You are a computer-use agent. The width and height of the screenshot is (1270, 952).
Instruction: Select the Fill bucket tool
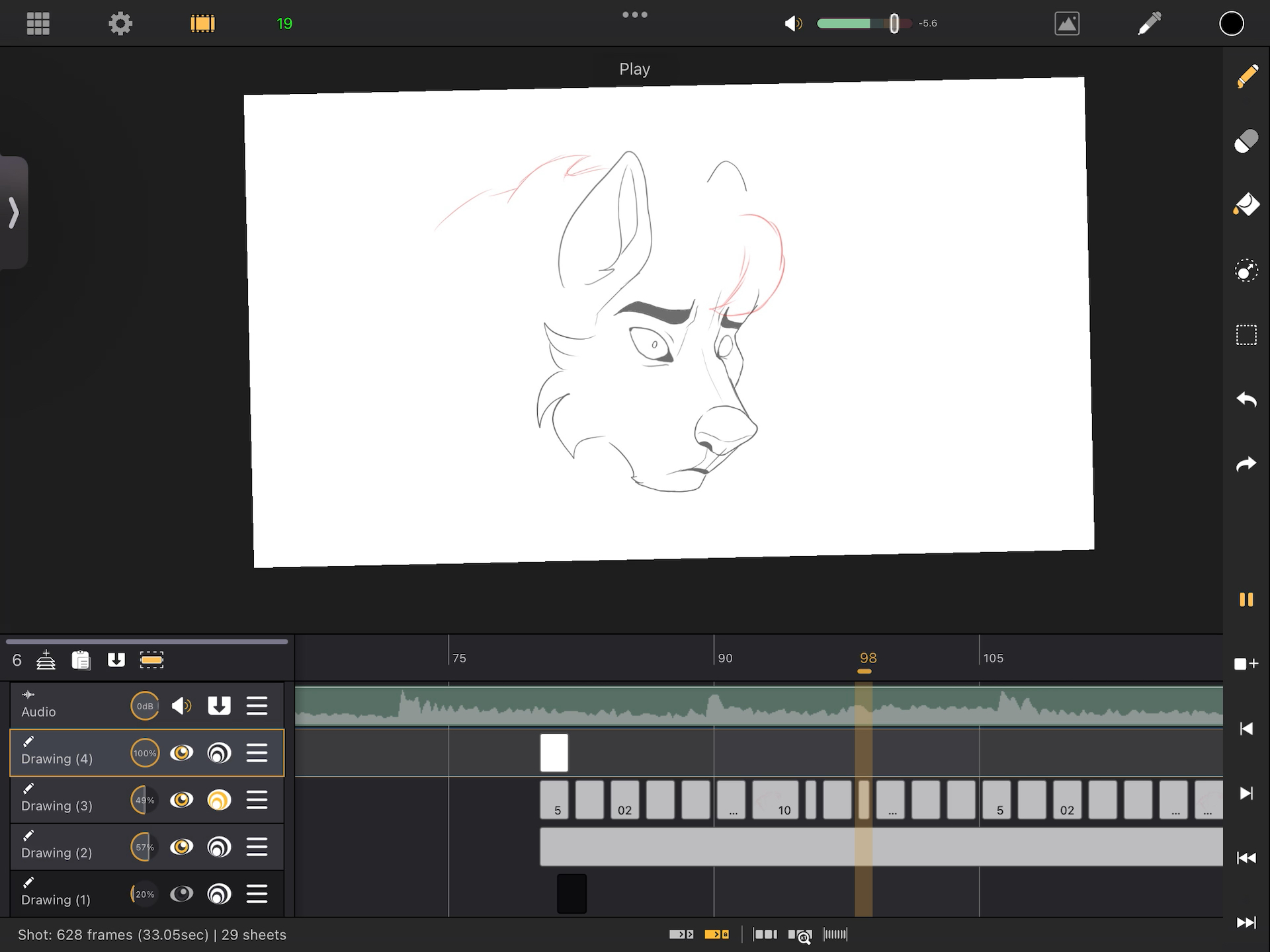point(1247,205)
